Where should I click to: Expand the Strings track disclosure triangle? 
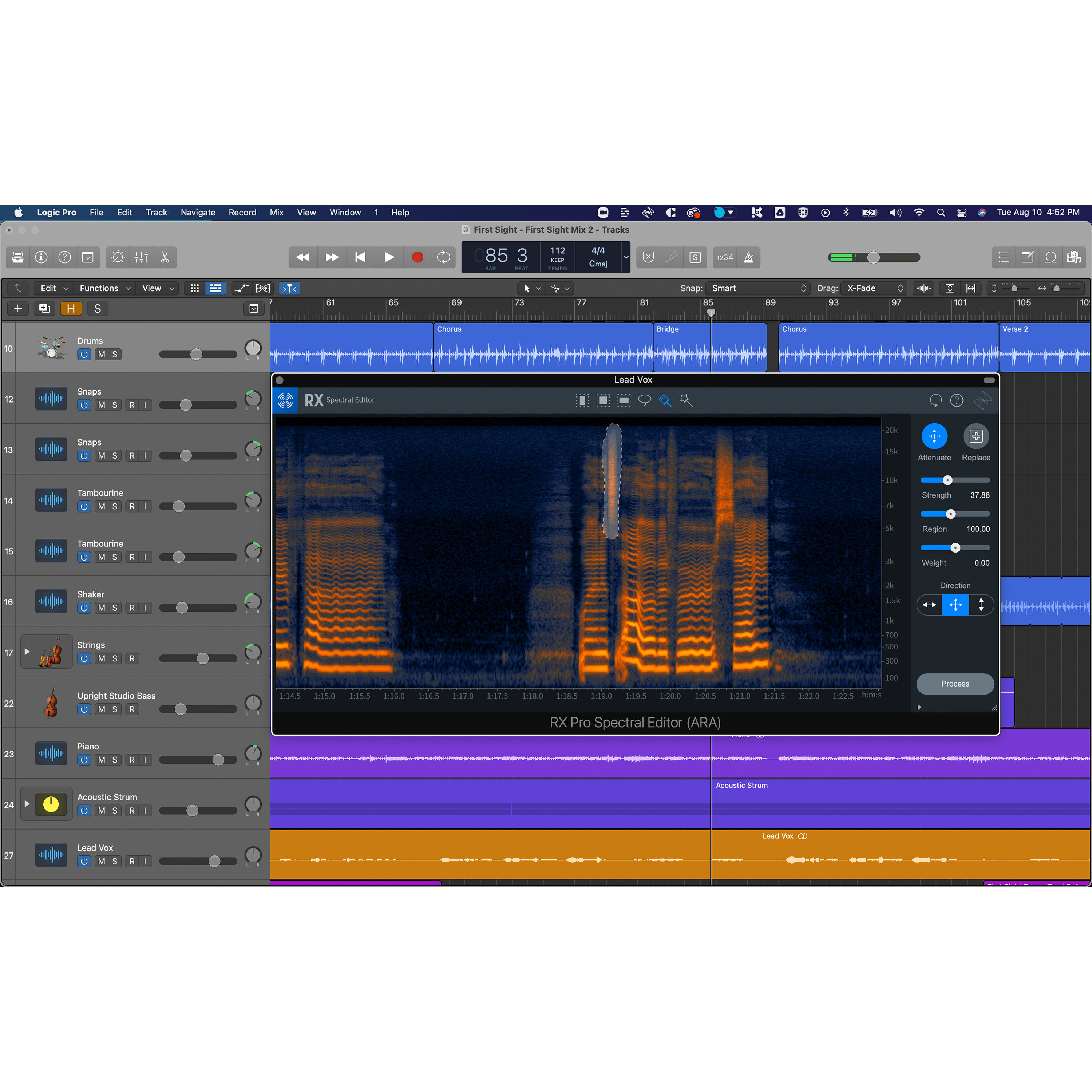tap(27, 651)
